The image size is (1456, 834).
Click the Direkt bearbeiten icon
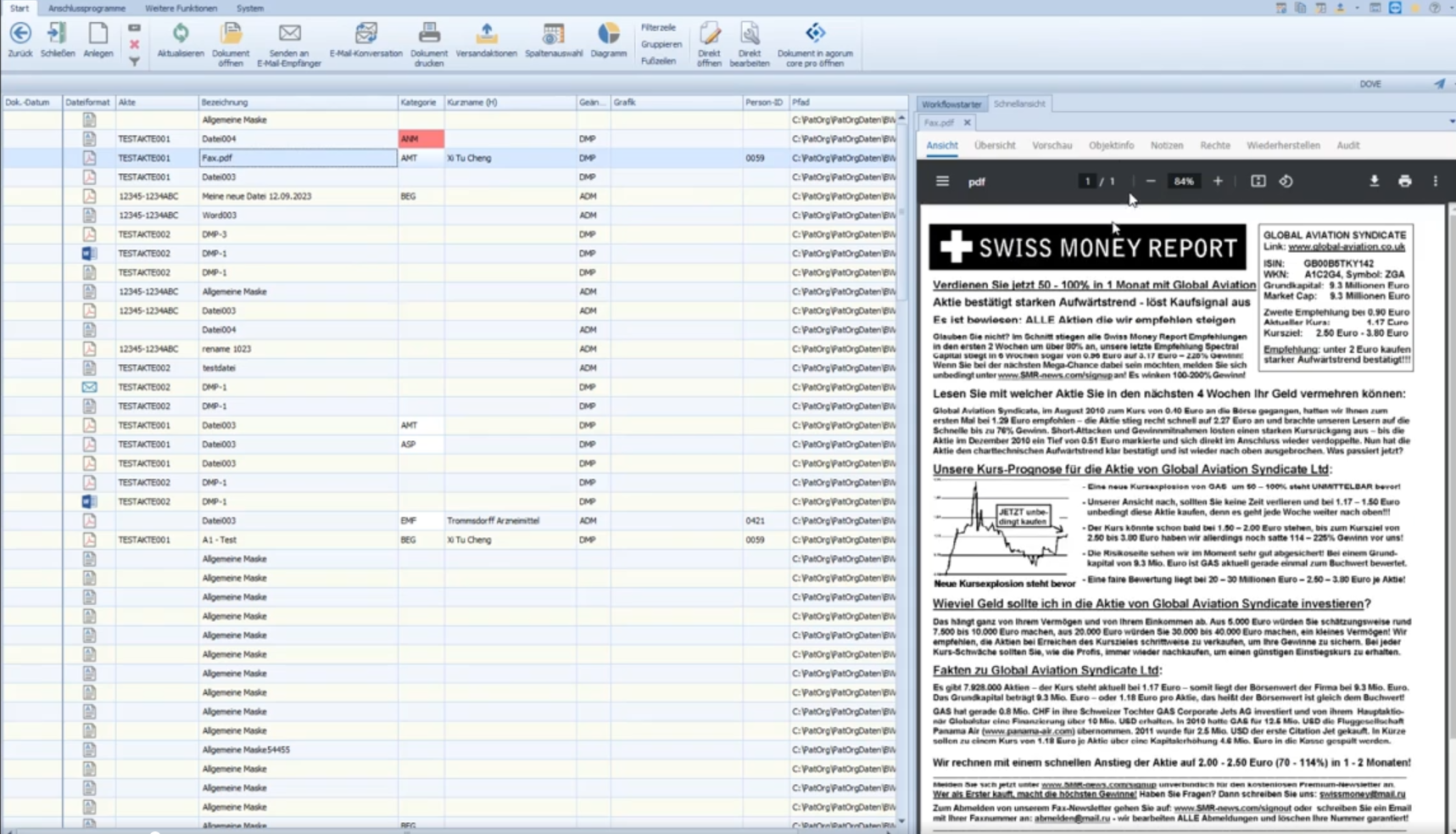click(x=750, y=33)
